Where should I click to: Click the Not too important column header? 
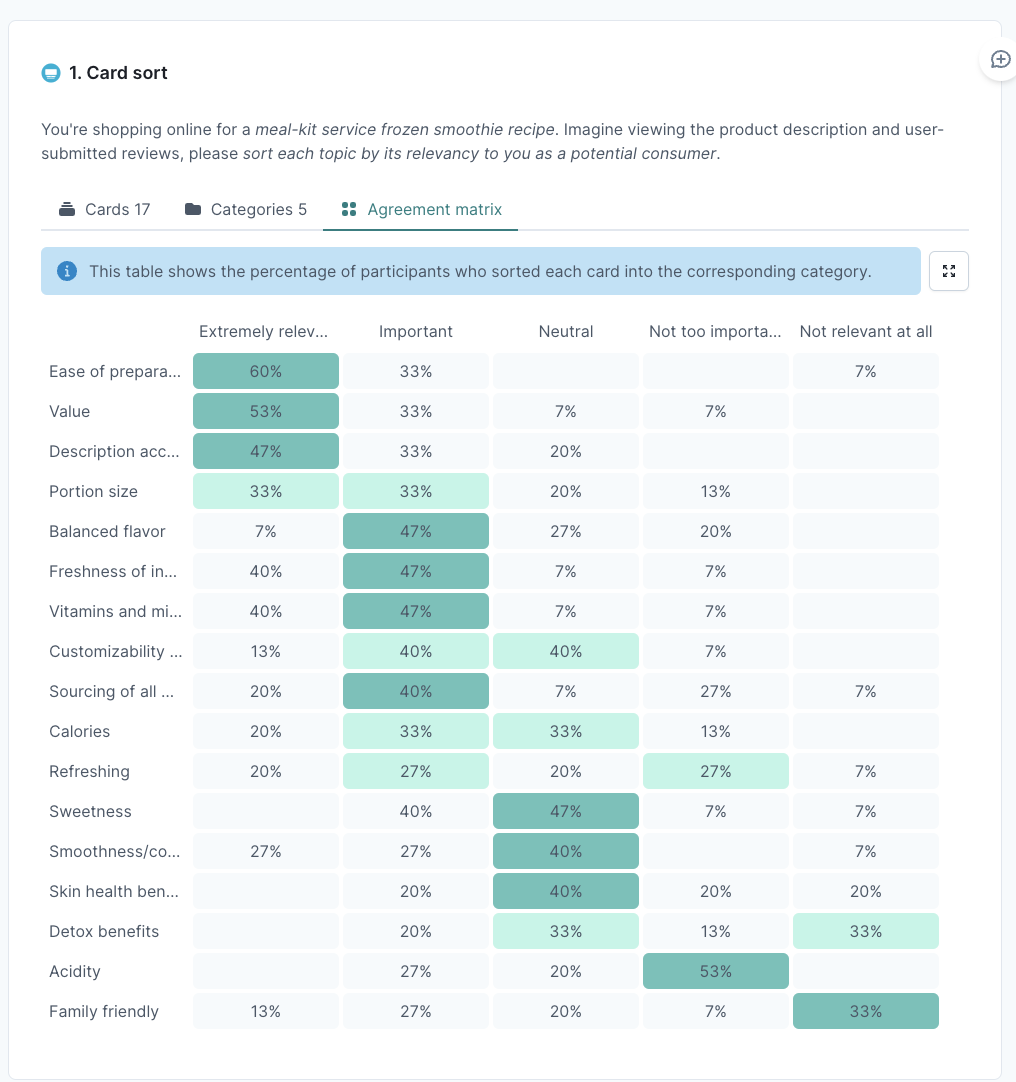(715, 331)
